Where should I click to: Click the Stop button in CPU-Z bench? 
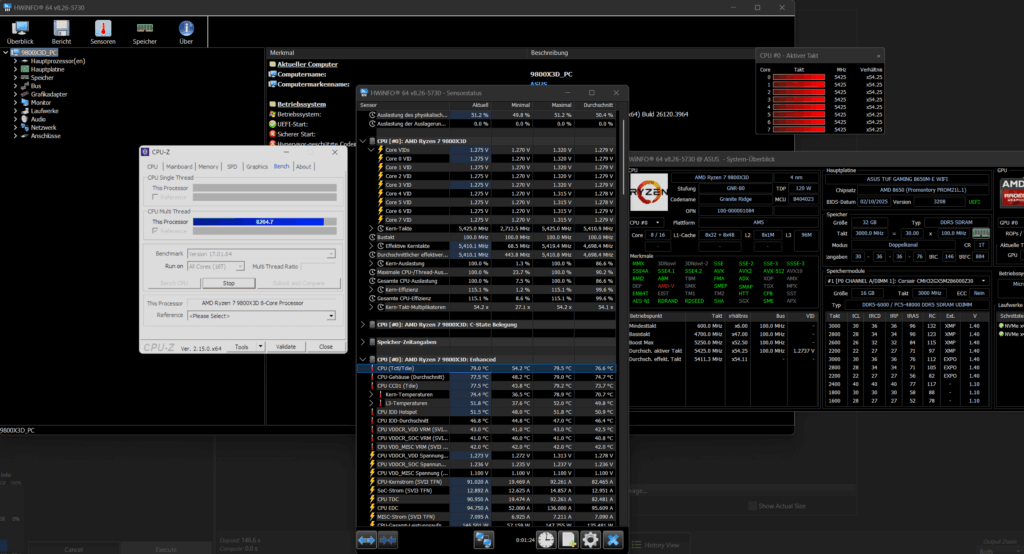[229, 283]
